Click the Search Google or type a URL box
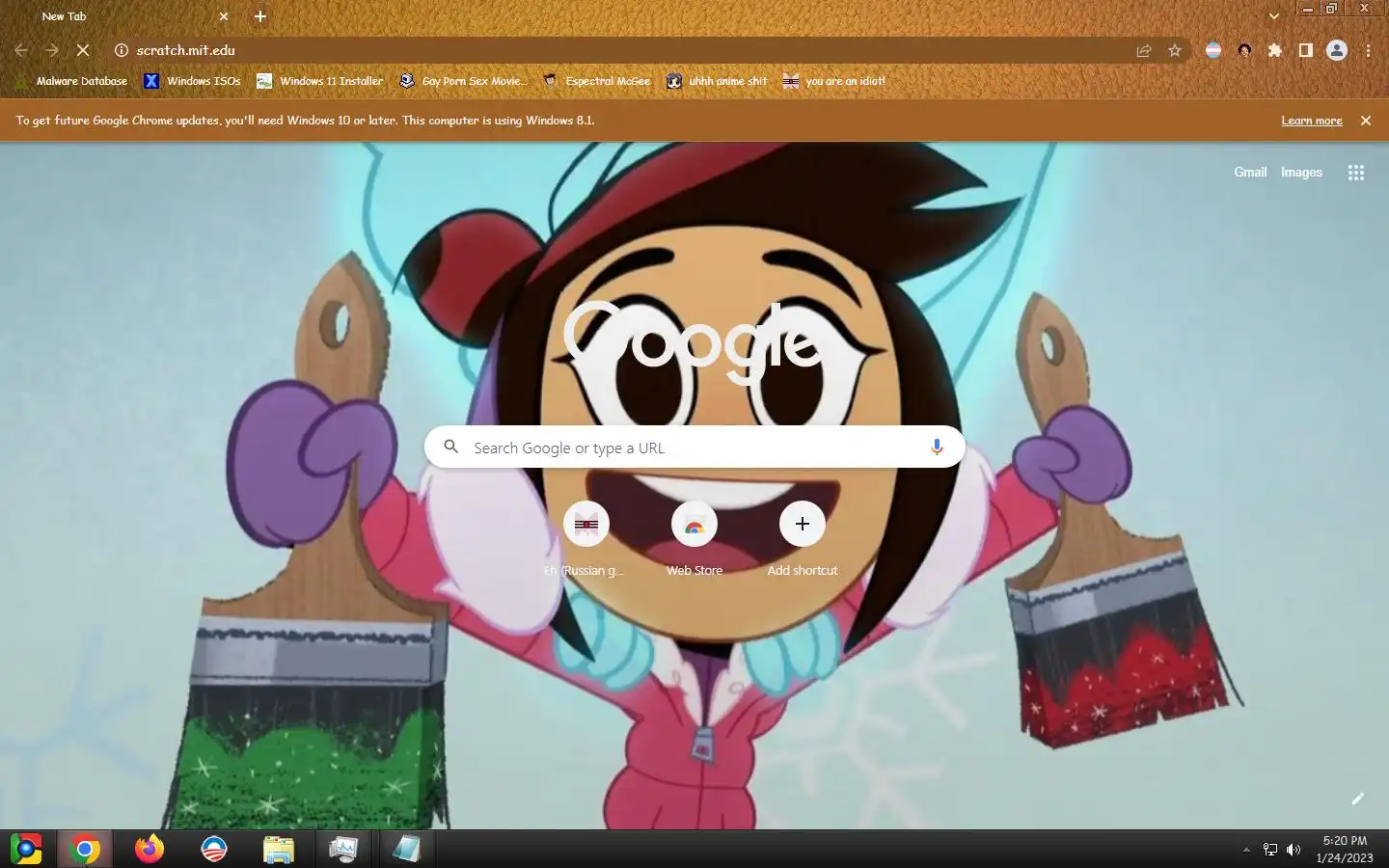The height and width of the screenshot is (868, 1389). coord(694,448)
